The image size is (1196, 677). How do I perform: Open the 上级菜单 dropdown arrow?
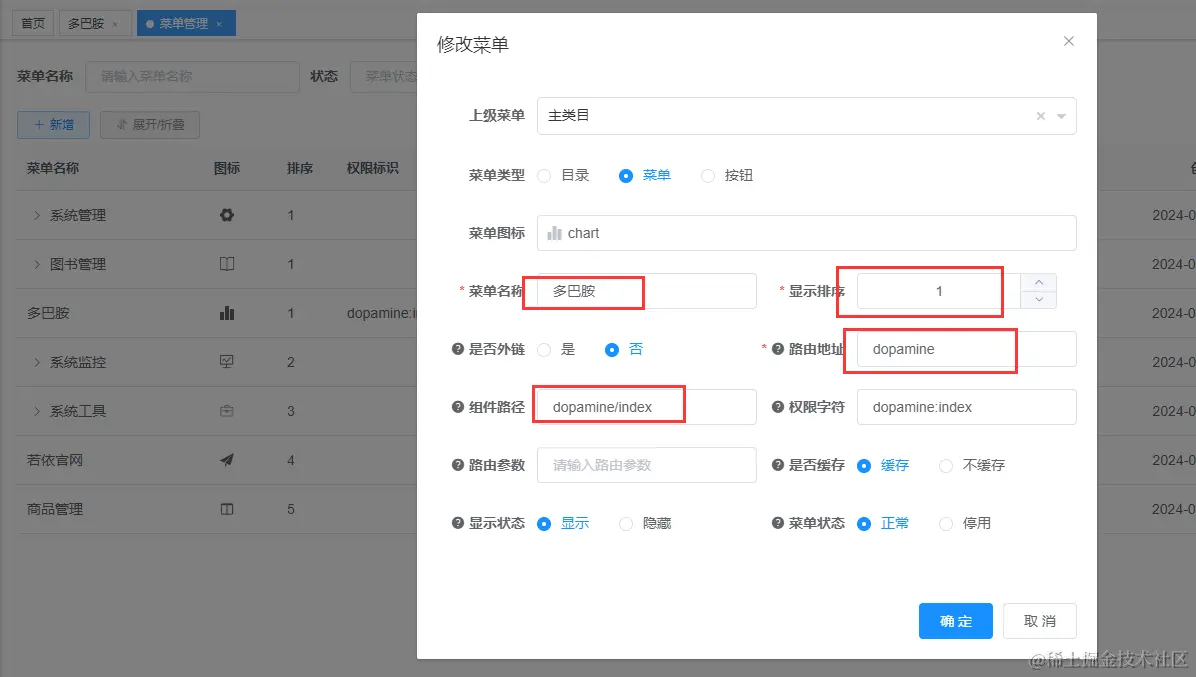[1061, 116]
